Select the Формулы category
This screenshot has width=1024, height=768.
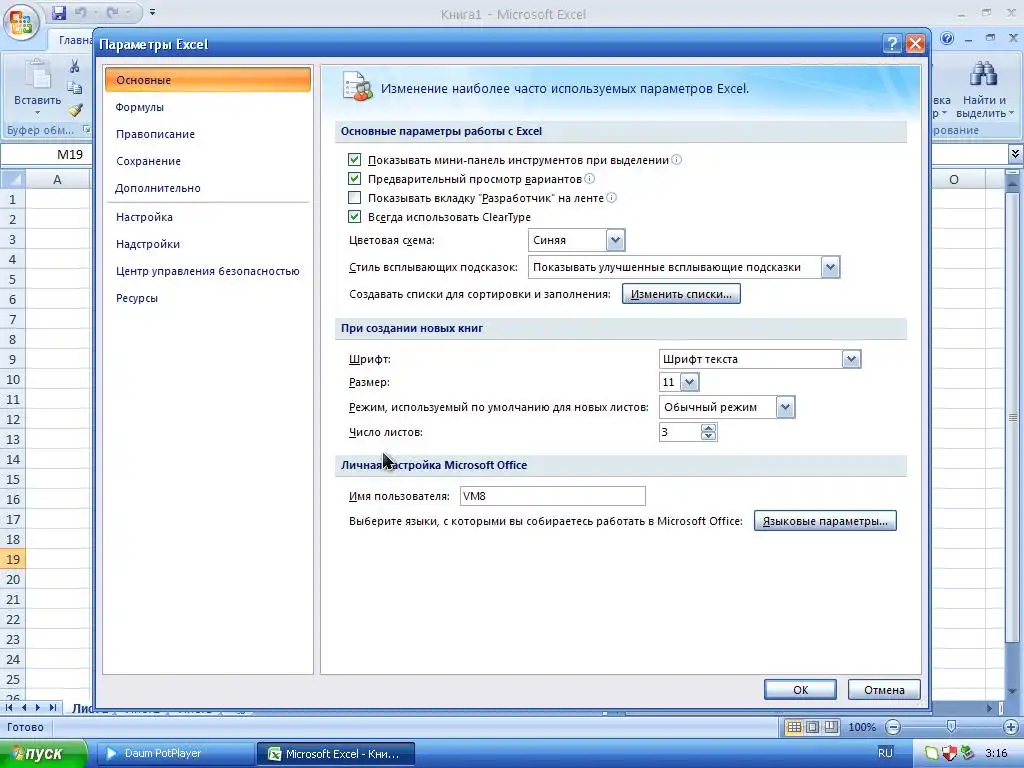(208, 107)
